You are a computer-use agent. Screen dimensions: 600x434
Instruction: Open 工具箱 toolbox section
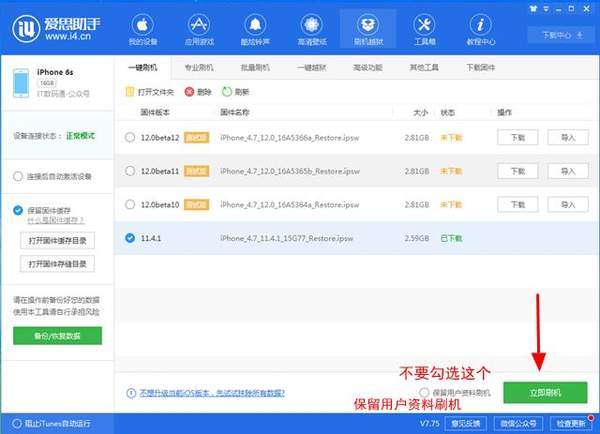click(x=424, y=30)
